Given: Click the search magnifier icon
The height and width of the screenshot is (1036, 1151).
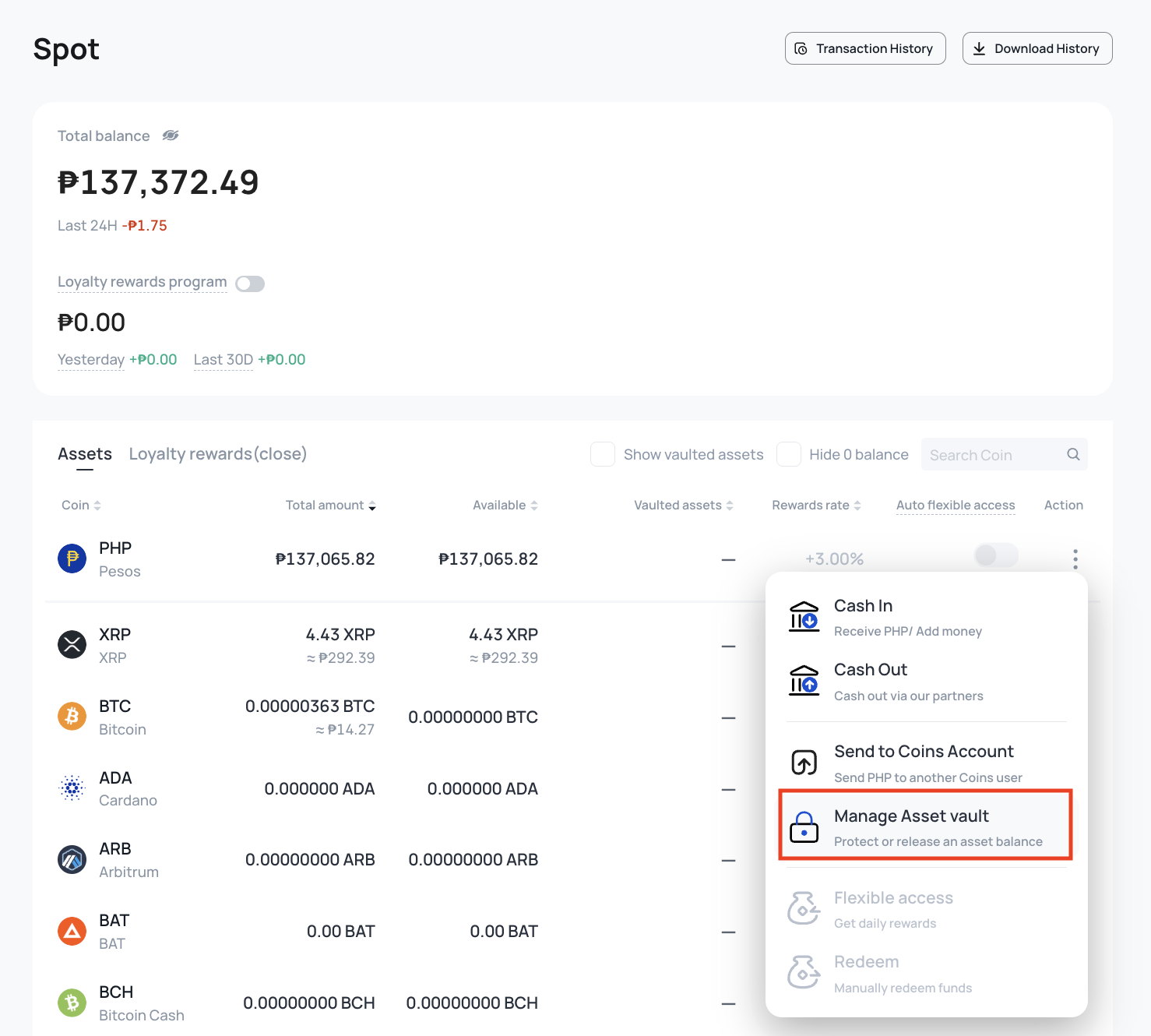Looking at the screenshot, I should pos(1073,454).
